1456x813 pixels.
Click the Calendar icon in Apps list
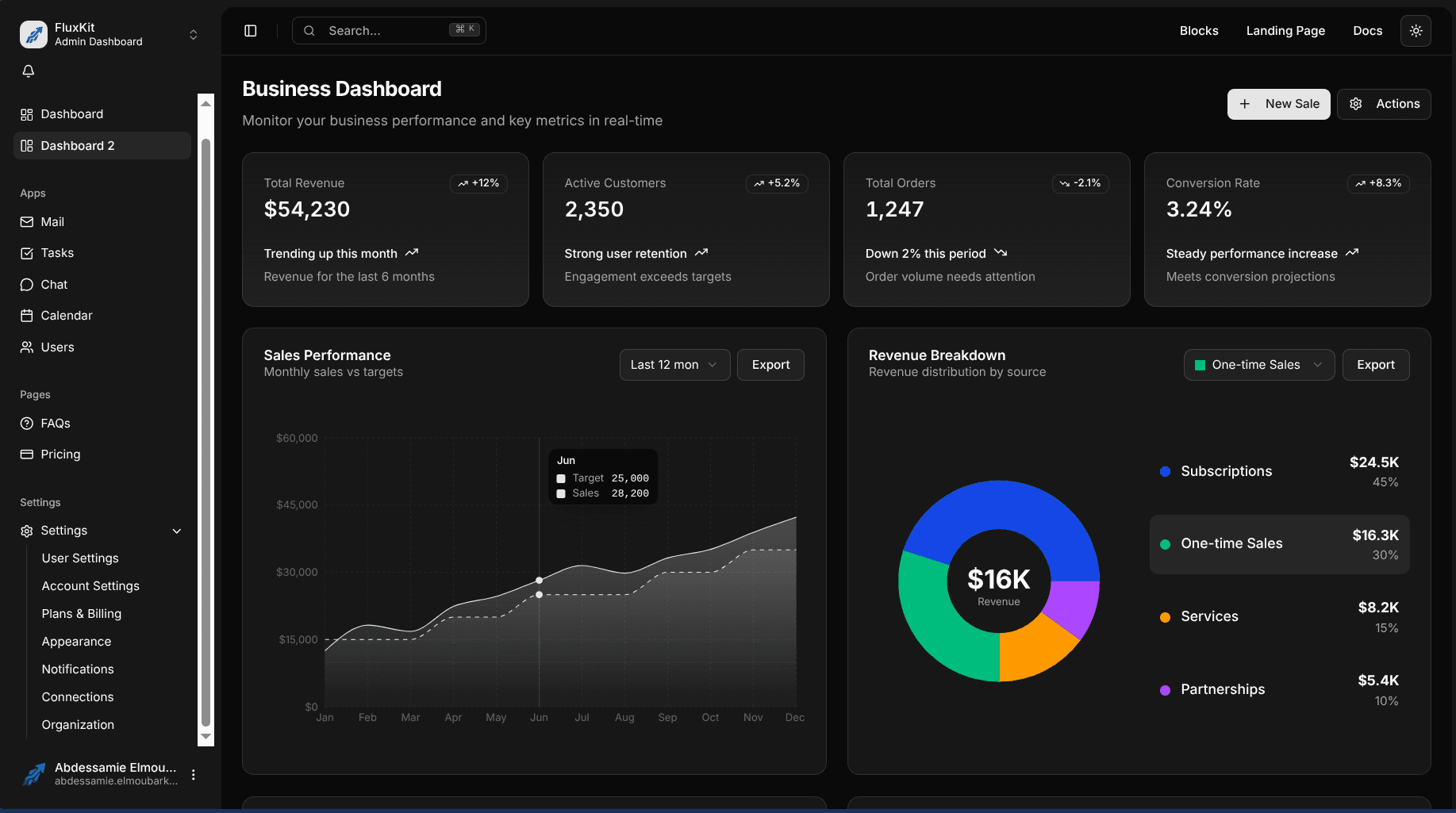pyautogui.click(x=28, y=315)
